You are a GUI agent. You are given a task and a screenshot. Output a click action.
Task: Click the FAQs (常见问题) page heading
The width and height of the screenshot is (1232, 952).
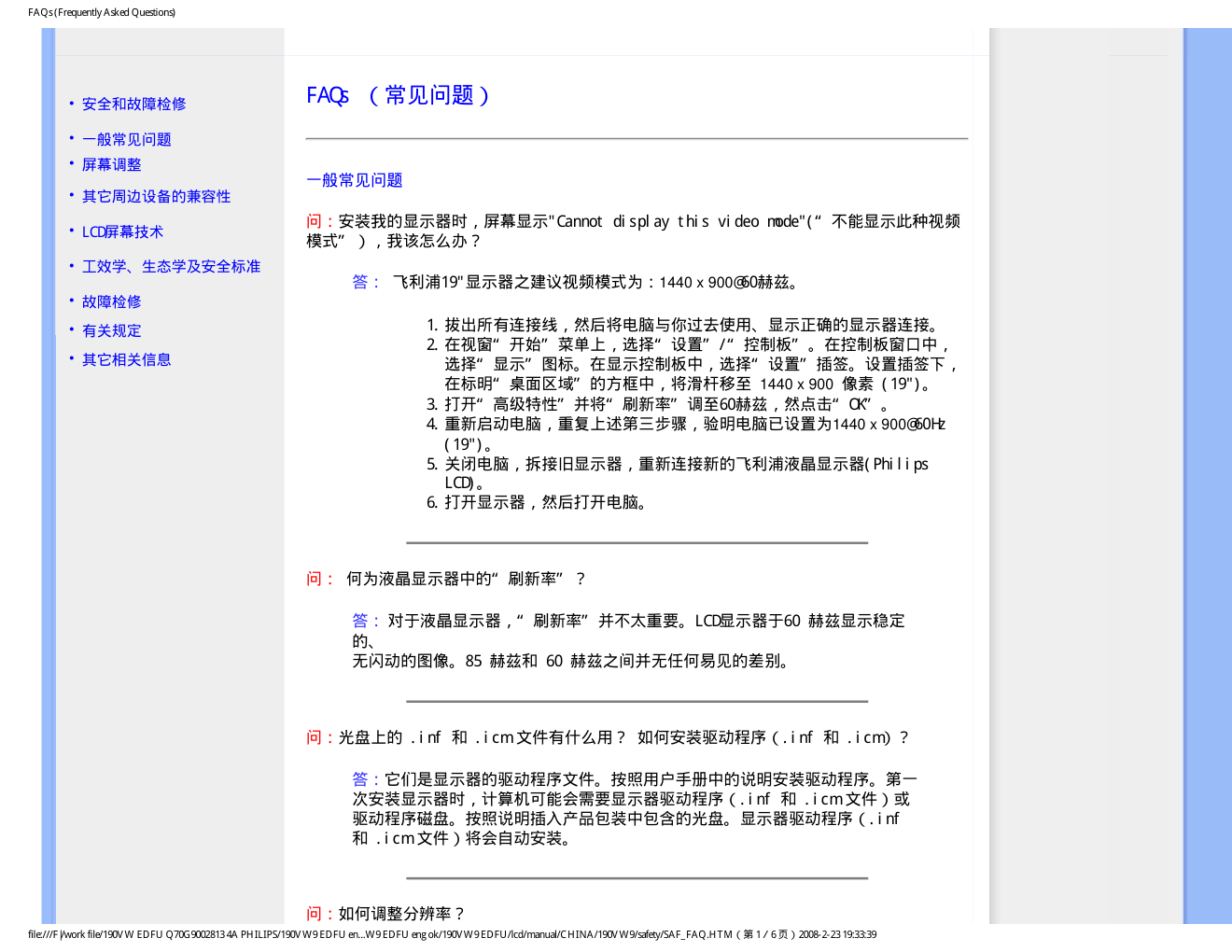[398, 95]
